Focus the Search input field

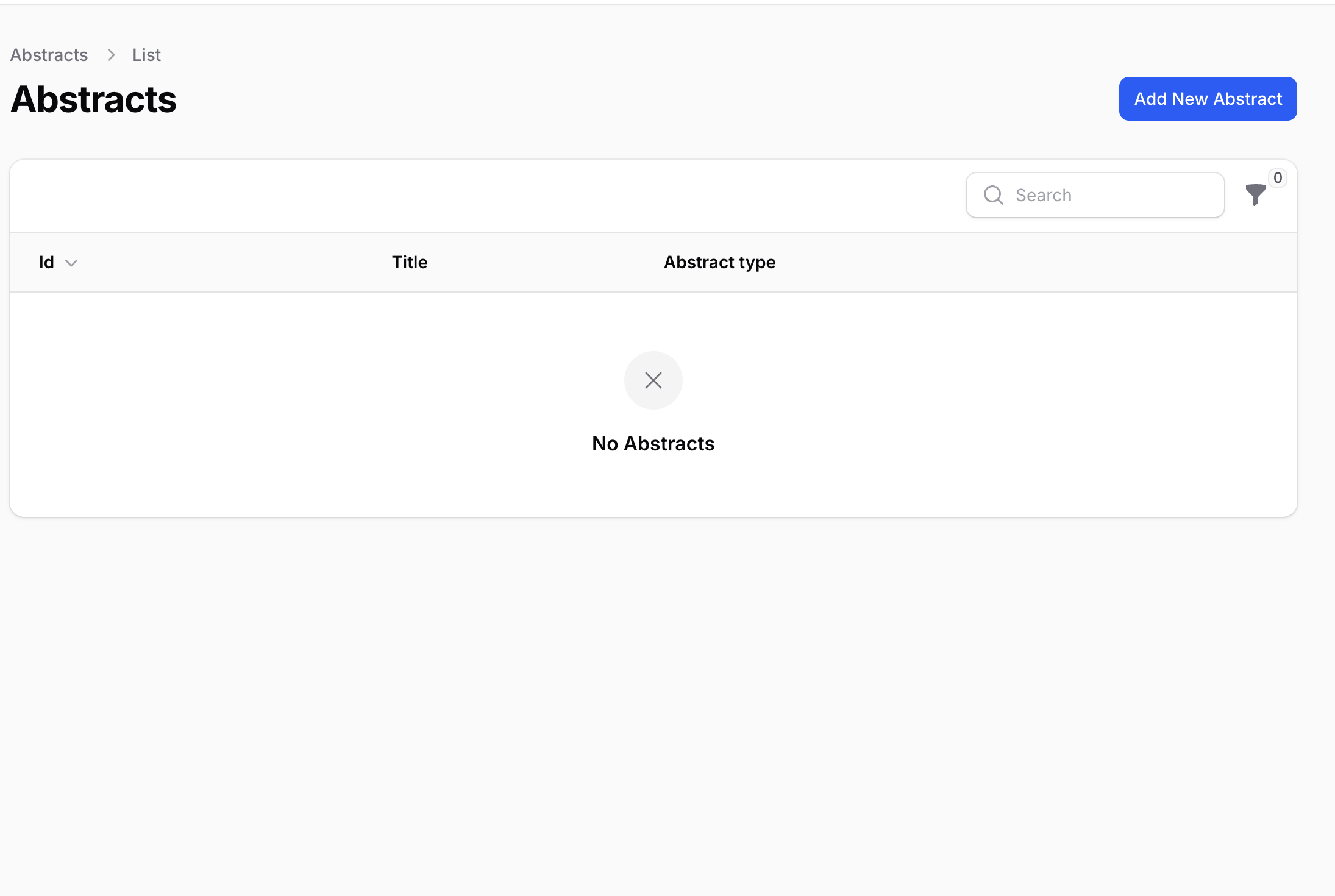1095,195
